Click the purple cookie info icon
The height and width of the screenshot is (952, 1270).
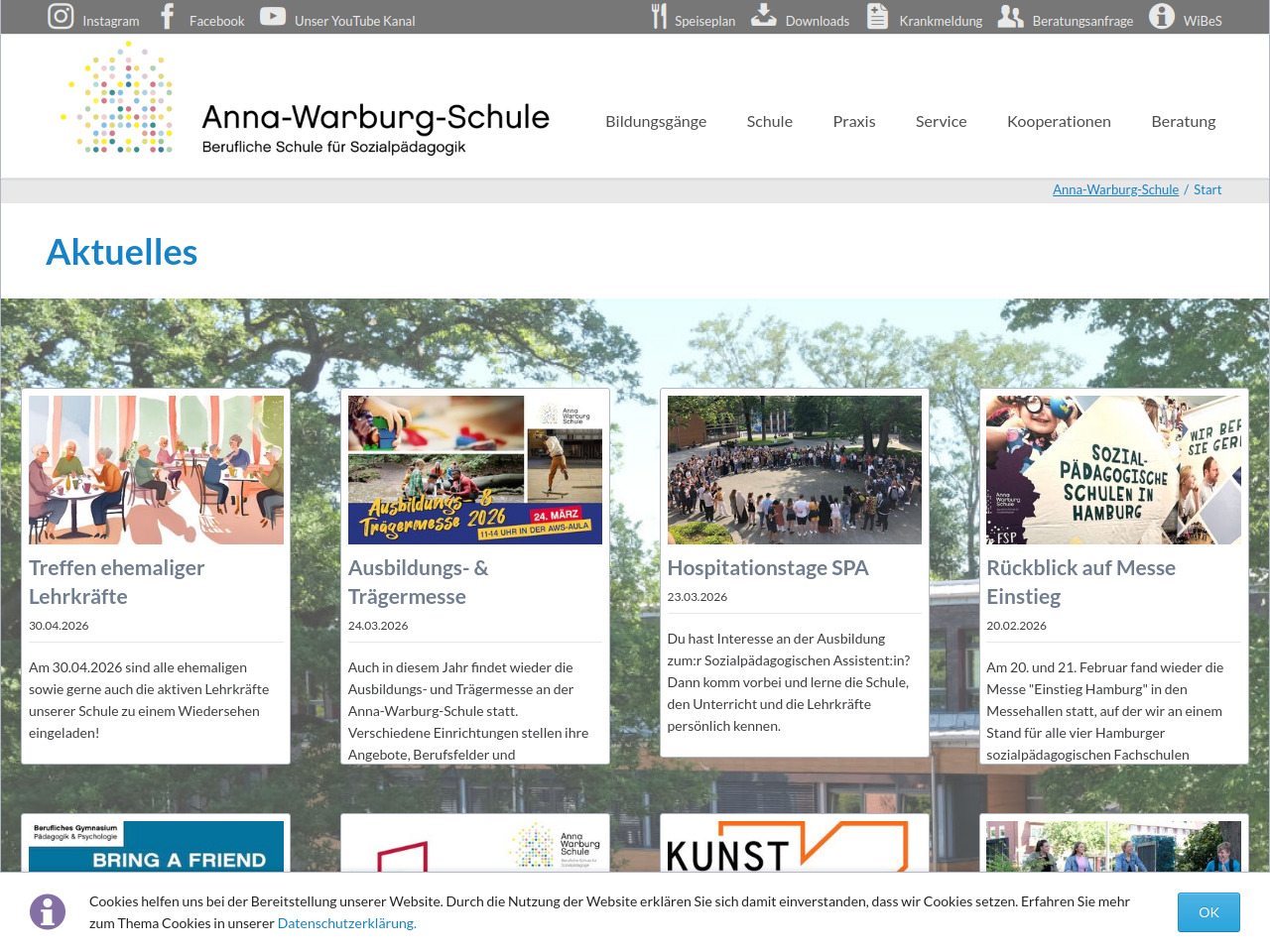coord(48,911)
